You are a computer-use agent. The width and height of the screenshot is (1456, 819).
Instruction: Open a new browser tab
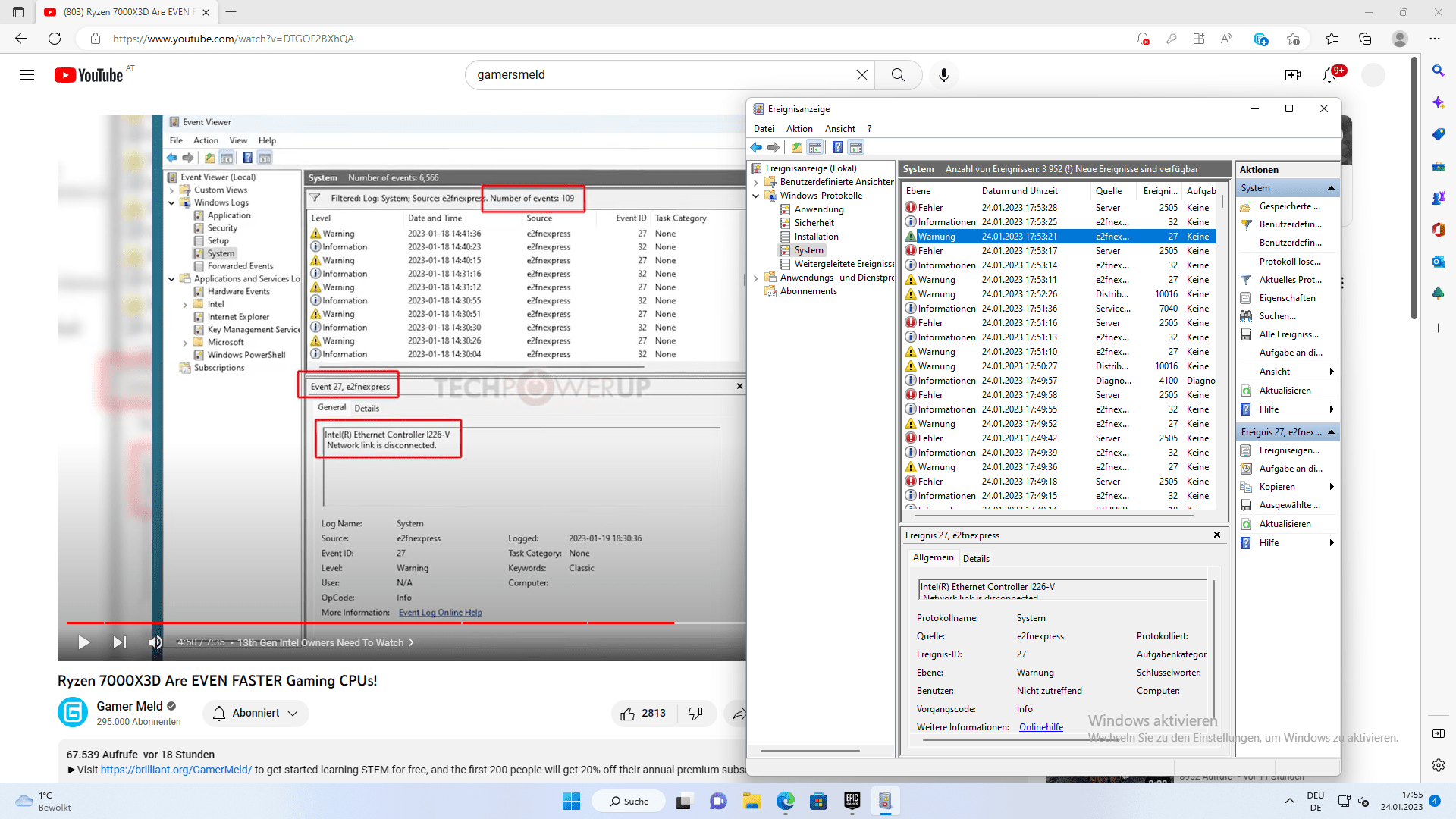point(231,12)
